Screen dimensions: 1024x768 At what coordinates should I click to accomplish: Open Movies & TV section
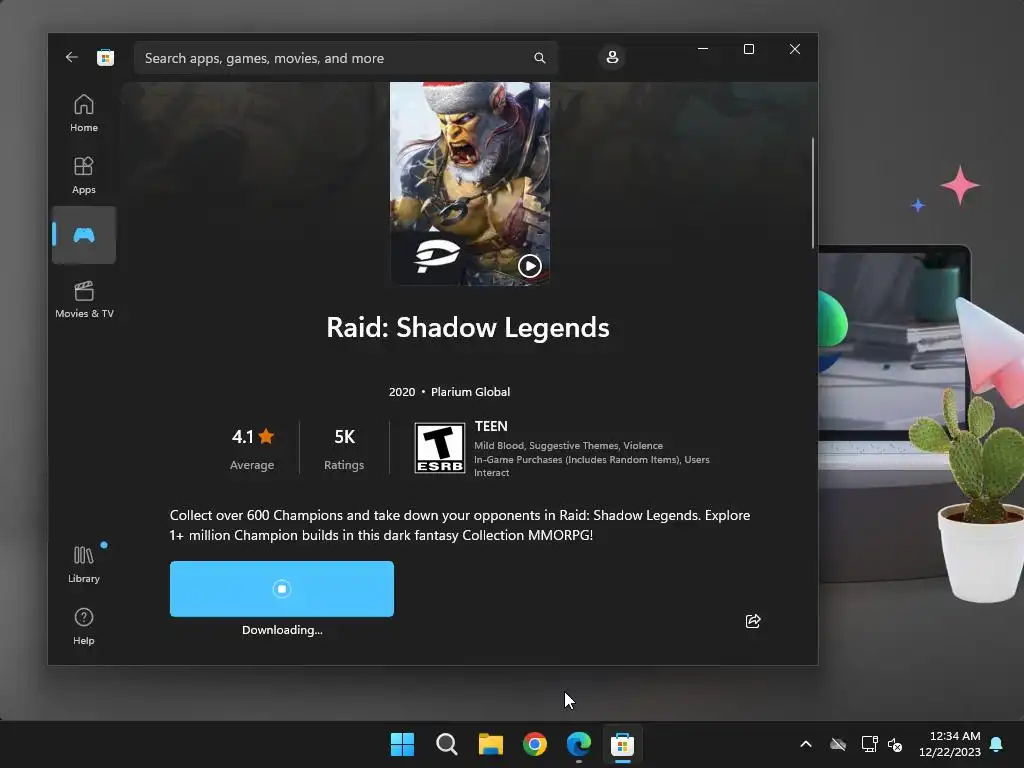coord(84,299)
